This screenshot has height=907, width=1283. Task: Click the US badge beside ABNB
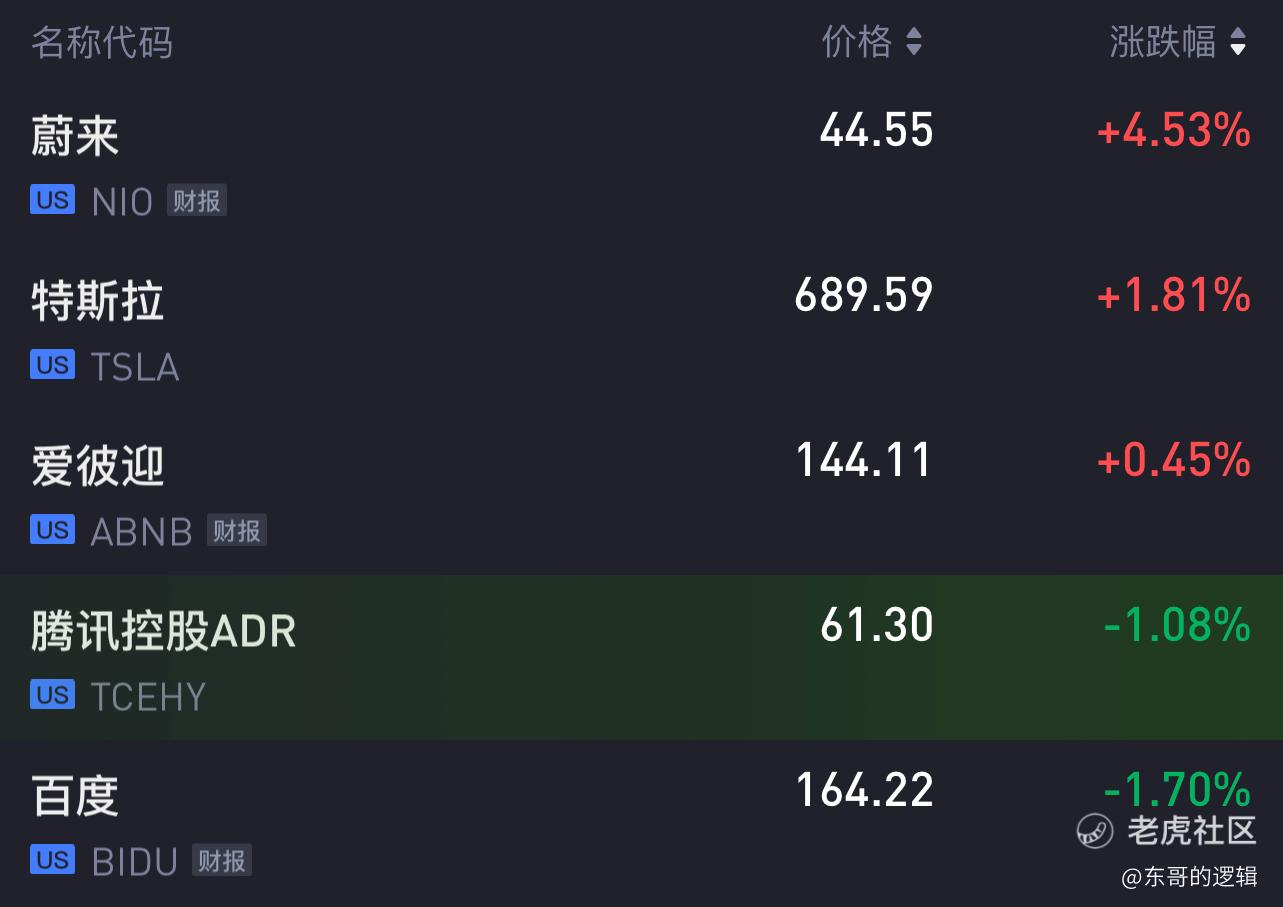(x=53, y=529)
